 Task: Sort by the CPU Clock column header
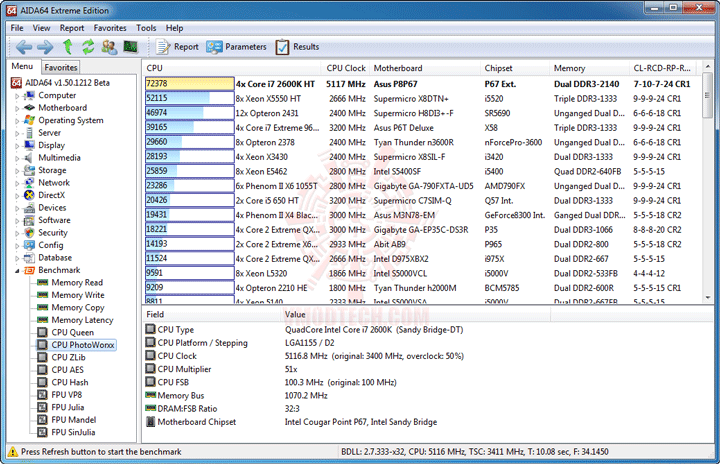pos(346,68)
